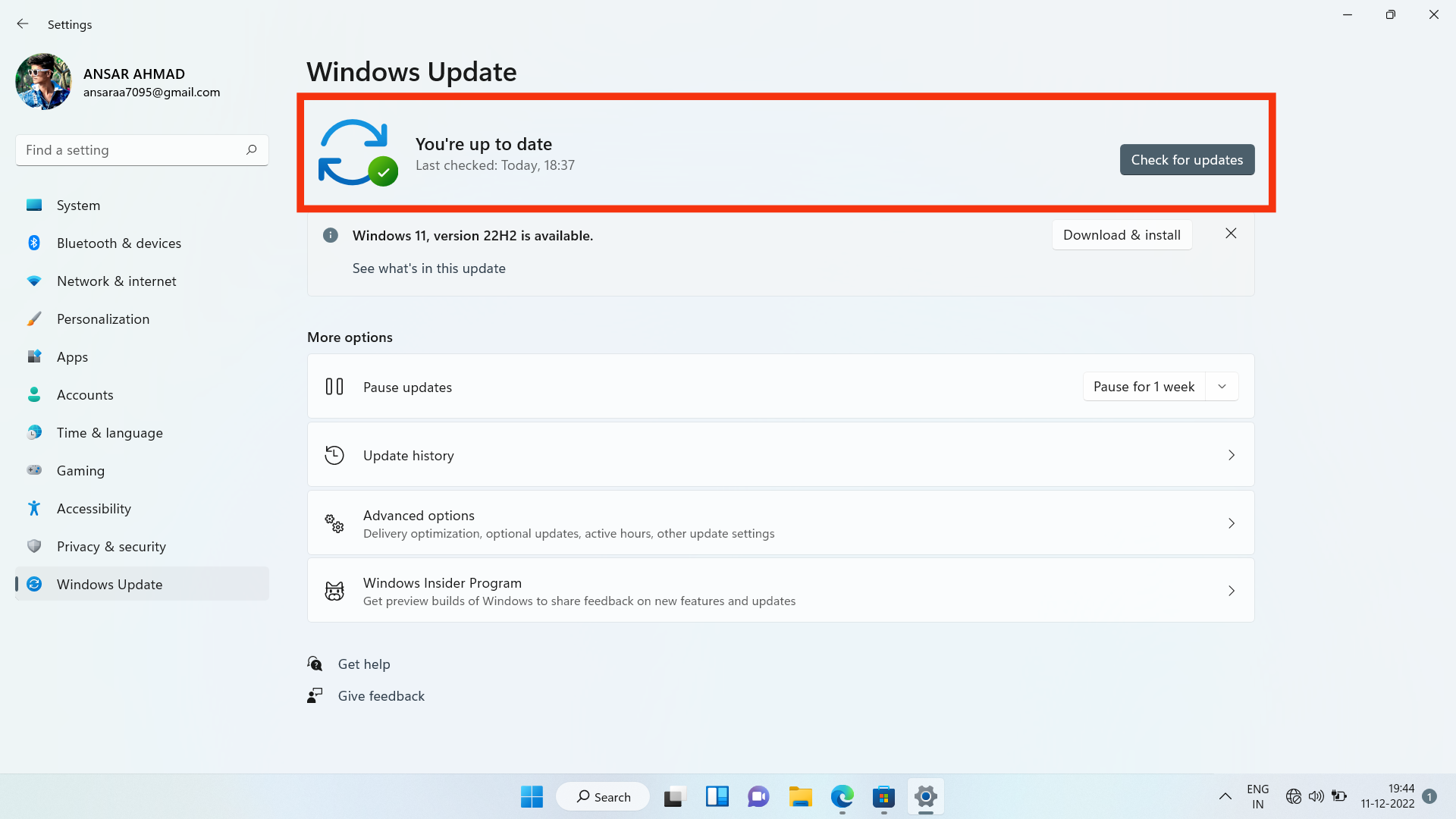Image resolution: width=1456 pixels, height=819 pixels.
Task: Open Microsoft Edge from the taskbar
Action: [842, 797]
